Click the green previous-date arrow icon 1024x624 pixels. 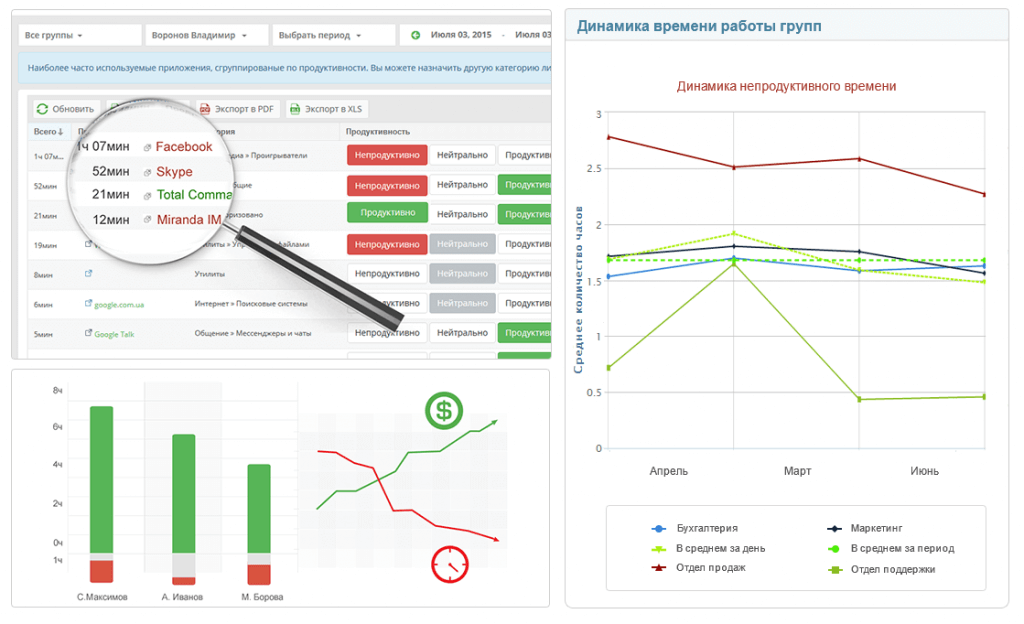click(415, 35)
